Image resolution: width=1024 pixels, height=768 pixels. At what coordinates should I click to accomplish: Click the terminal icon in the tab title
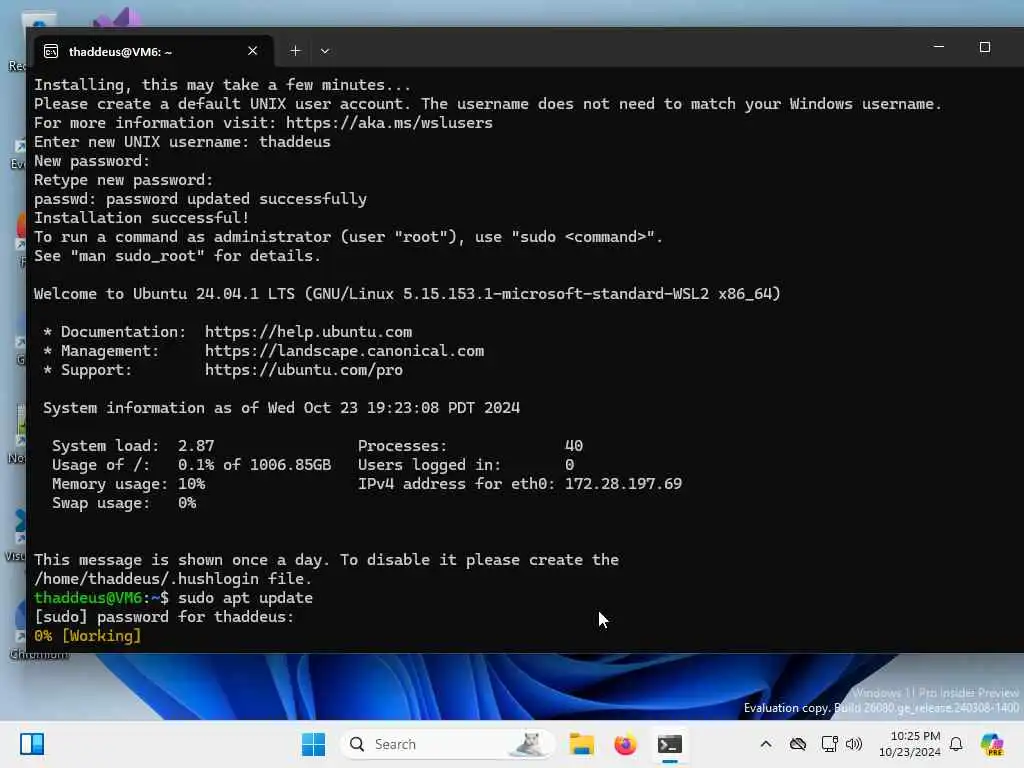[x=51, y=52]
